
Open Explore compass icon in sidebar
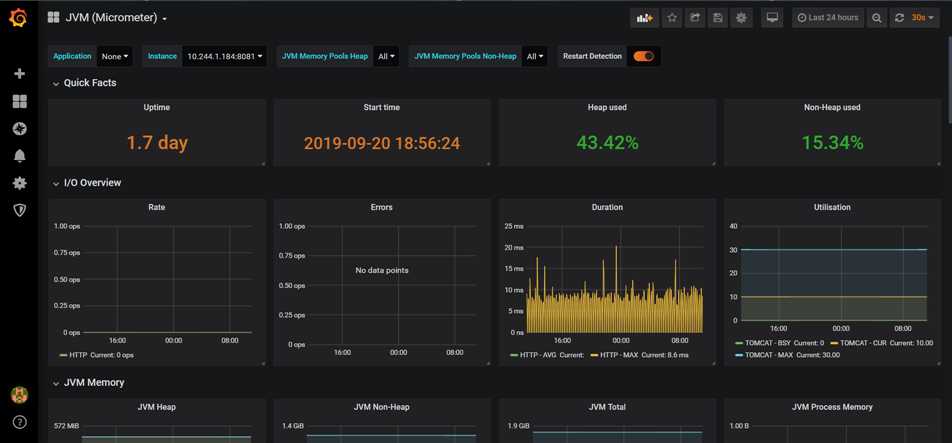[x=19, y=129]
